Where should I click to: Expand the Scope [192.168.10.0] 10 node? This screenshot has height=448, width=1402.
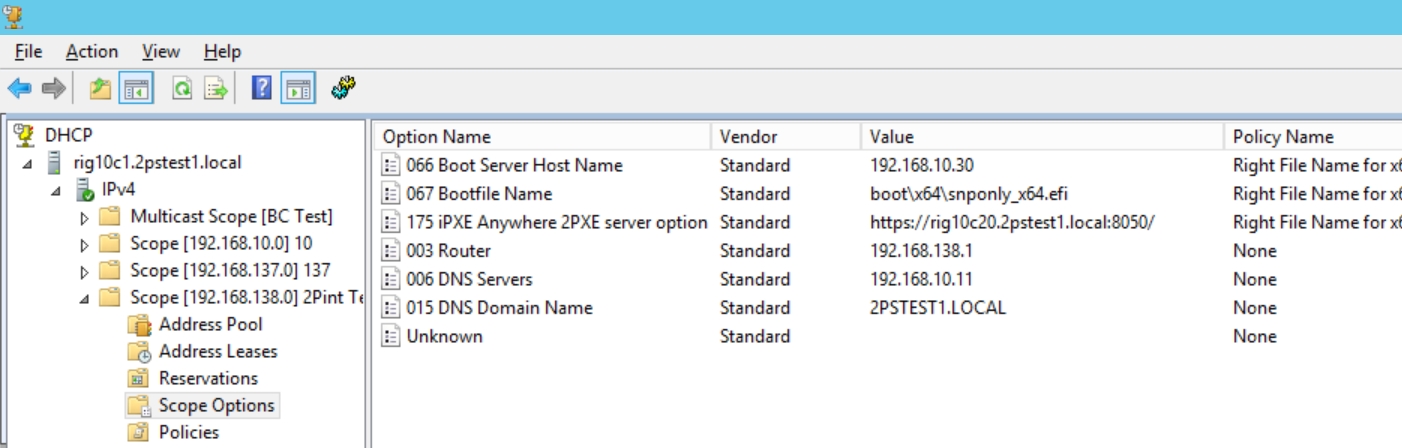tap(85, 244)
